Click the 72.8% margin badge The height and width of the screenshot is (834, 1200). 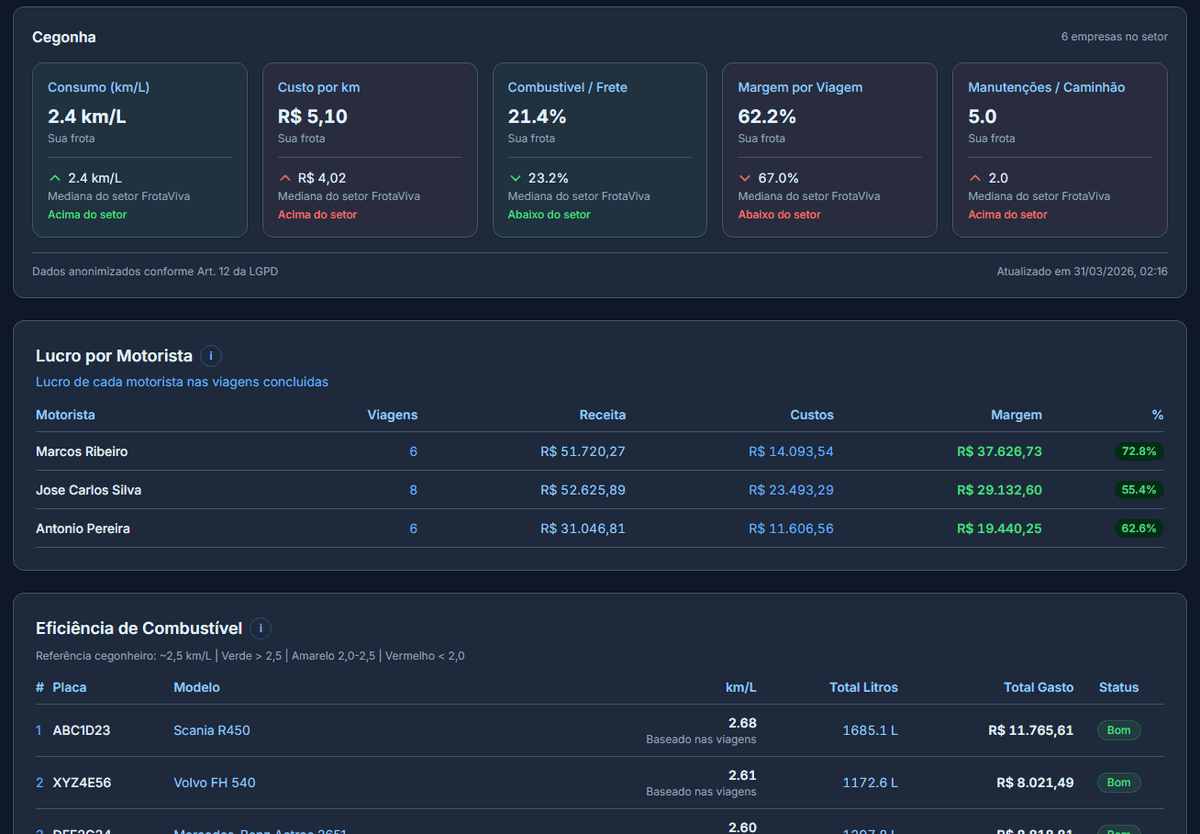point(1139,451)
